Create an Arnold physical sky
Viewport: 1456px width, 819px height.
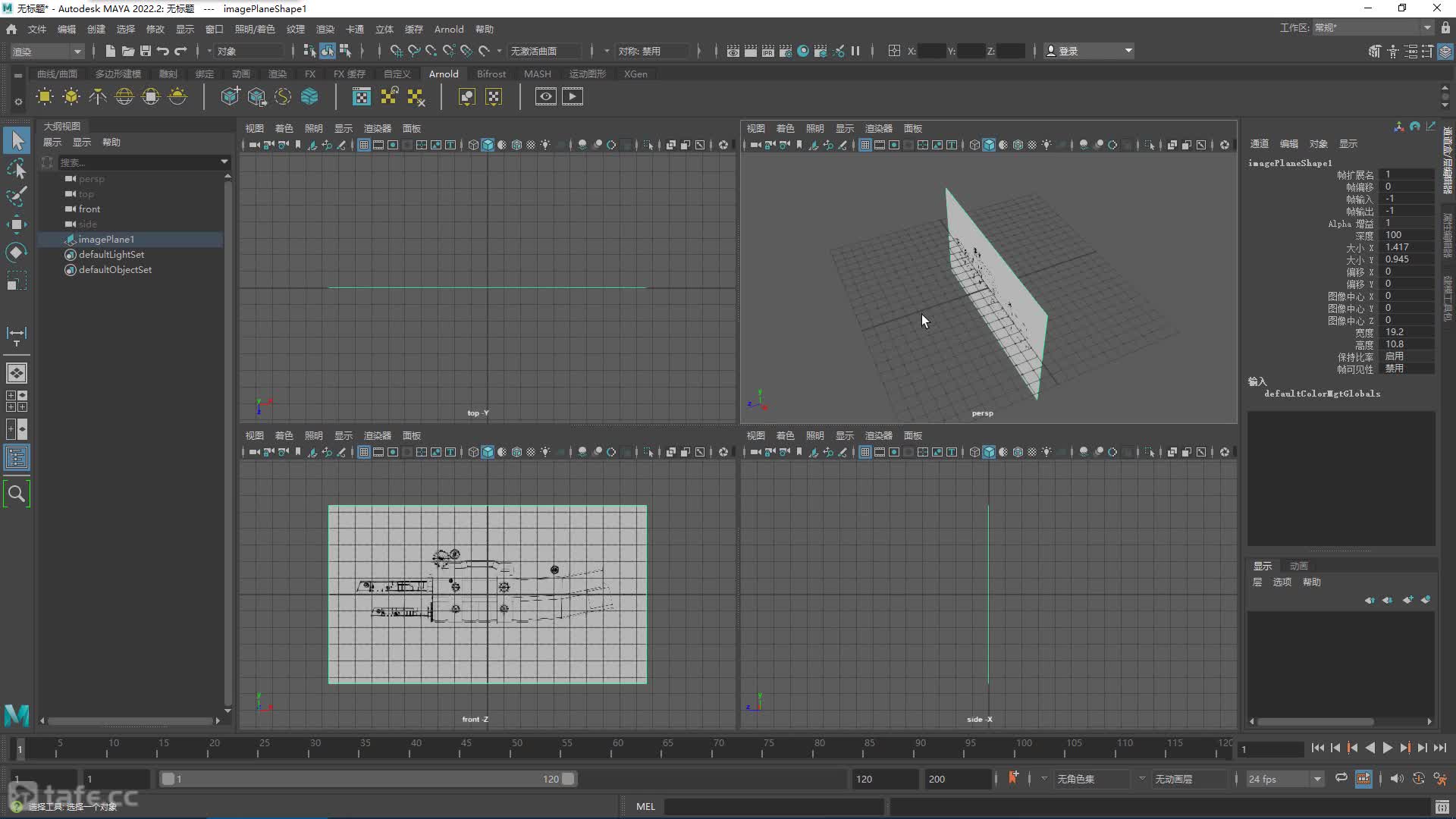click(x=177, y=96)
